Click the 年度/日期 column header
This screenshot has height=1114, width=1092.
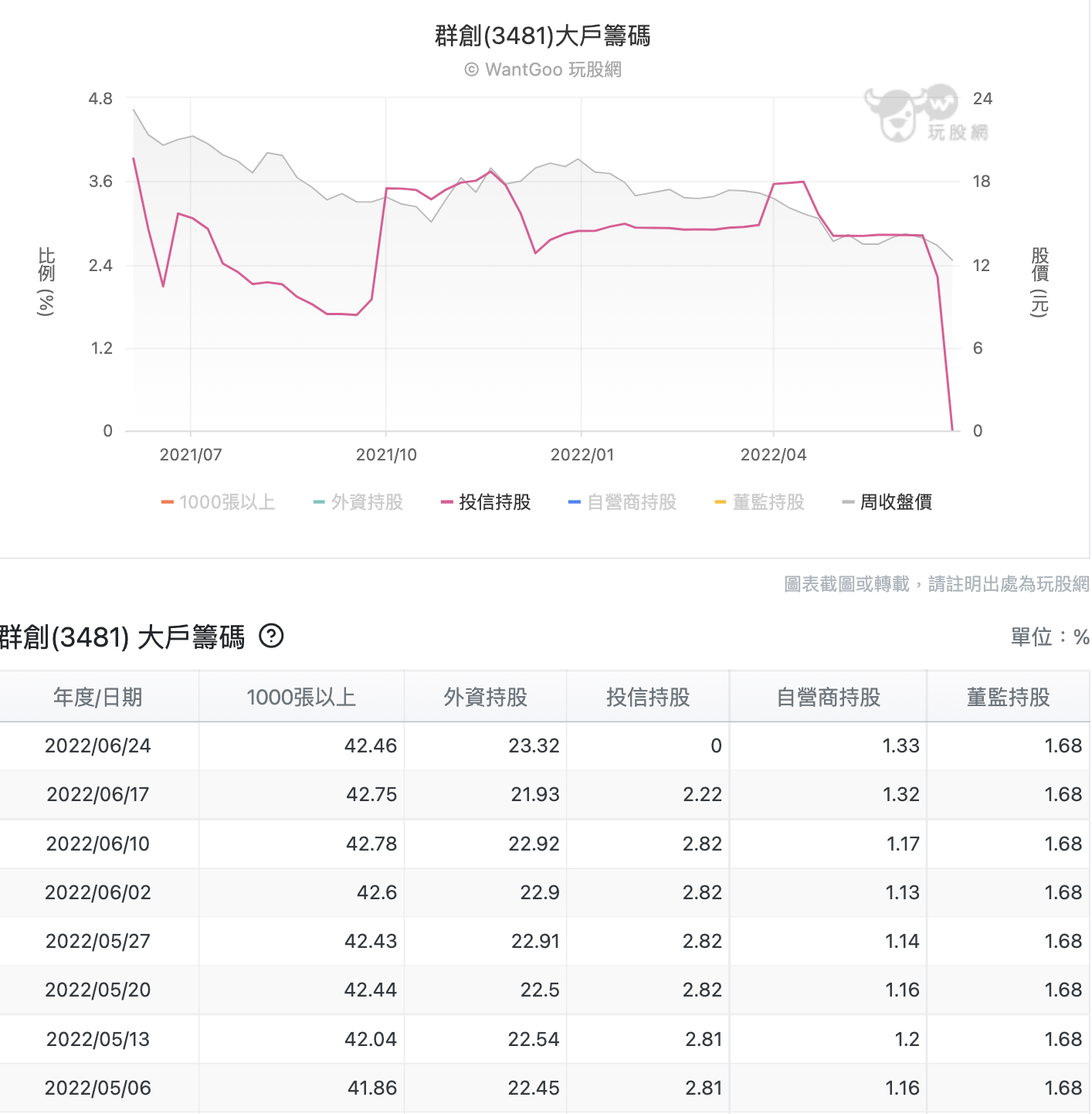98,698
